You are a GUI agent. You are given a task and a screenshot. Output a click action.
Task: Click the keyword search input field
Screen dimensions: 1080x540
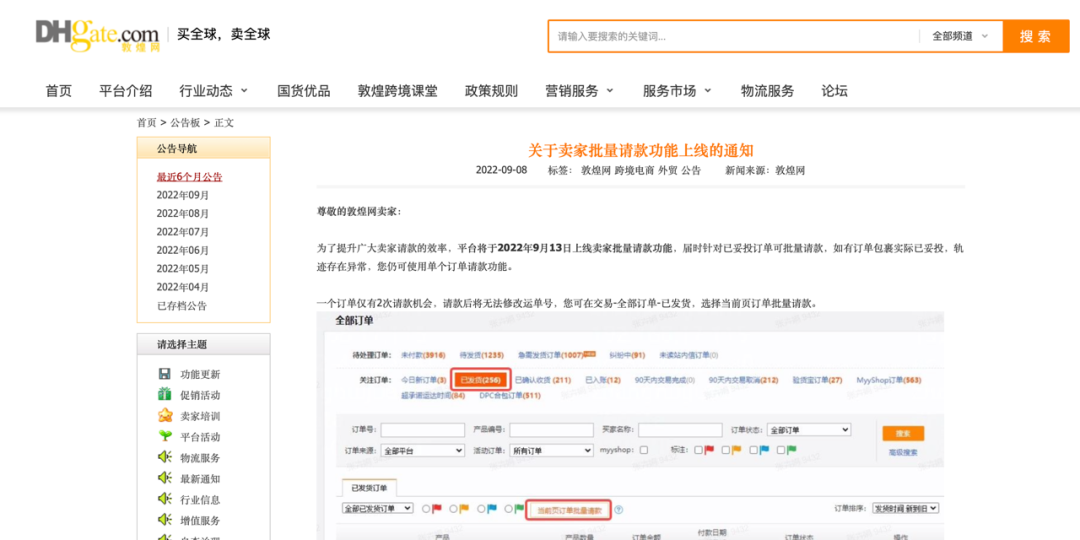click(x=733, y=36)
